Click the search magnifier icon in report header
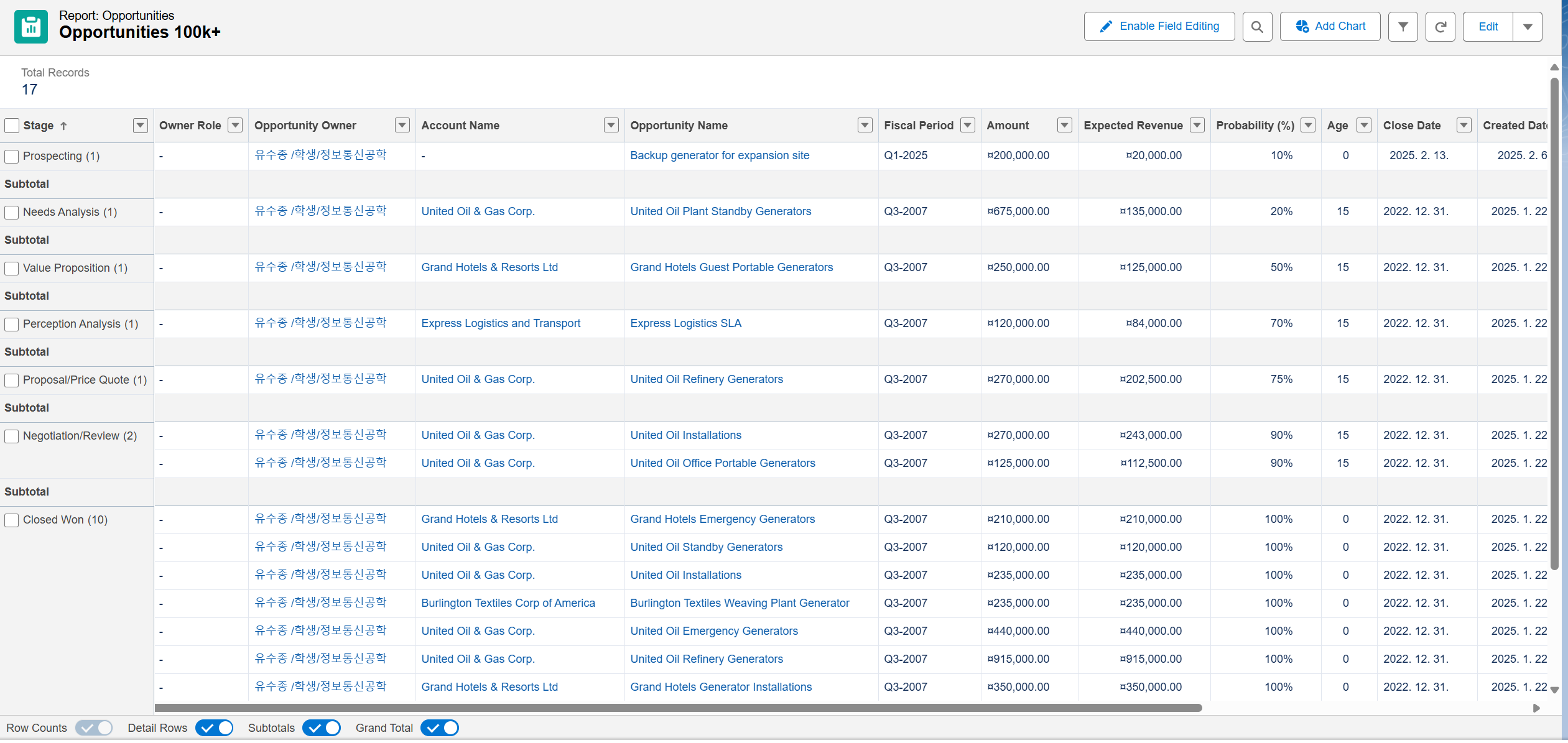Screen dimensions: 1568x743 point(1257,27)
